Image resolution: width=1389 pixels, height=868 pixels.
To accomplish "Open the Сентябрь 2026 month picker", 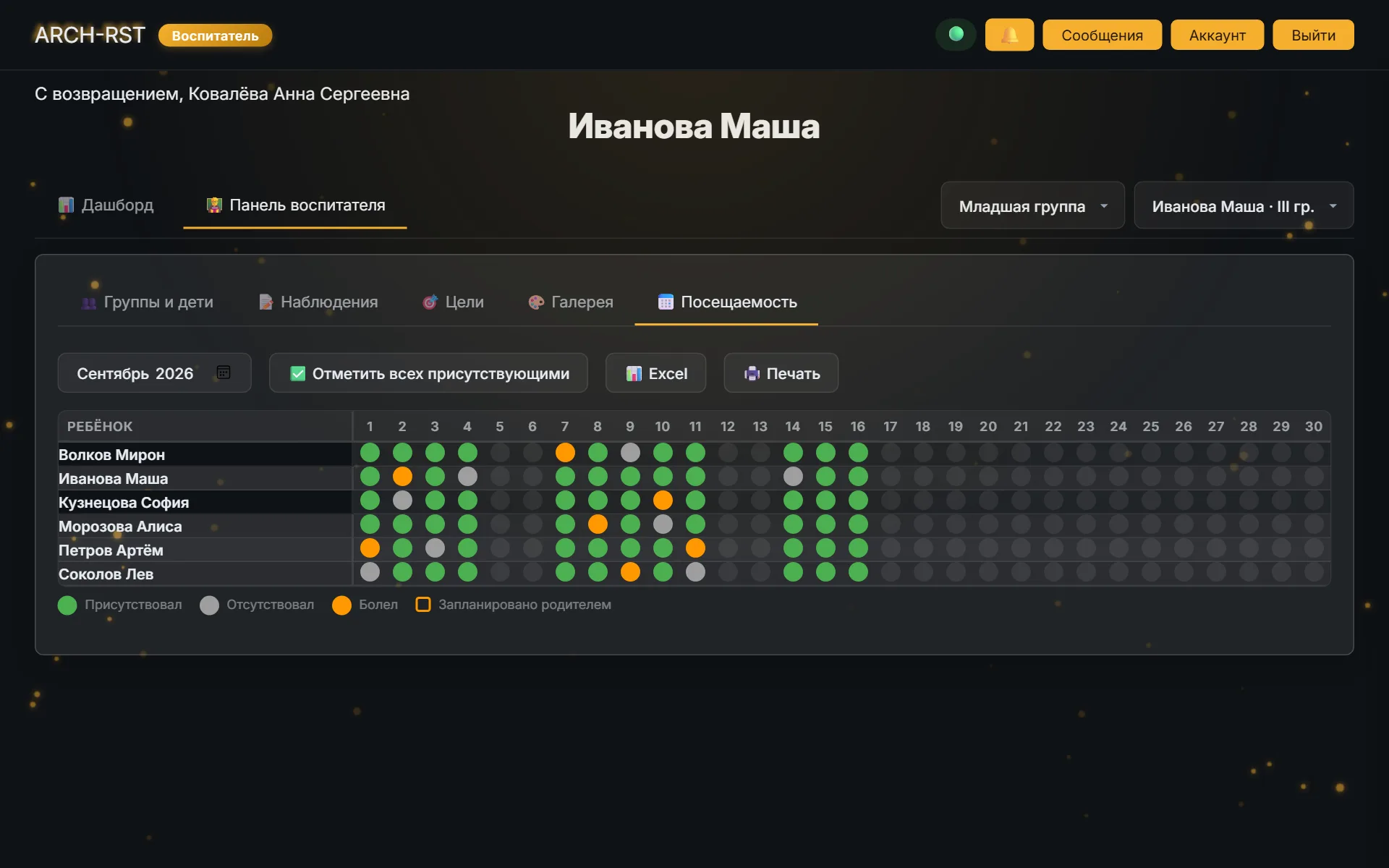I will coord(155,373).
